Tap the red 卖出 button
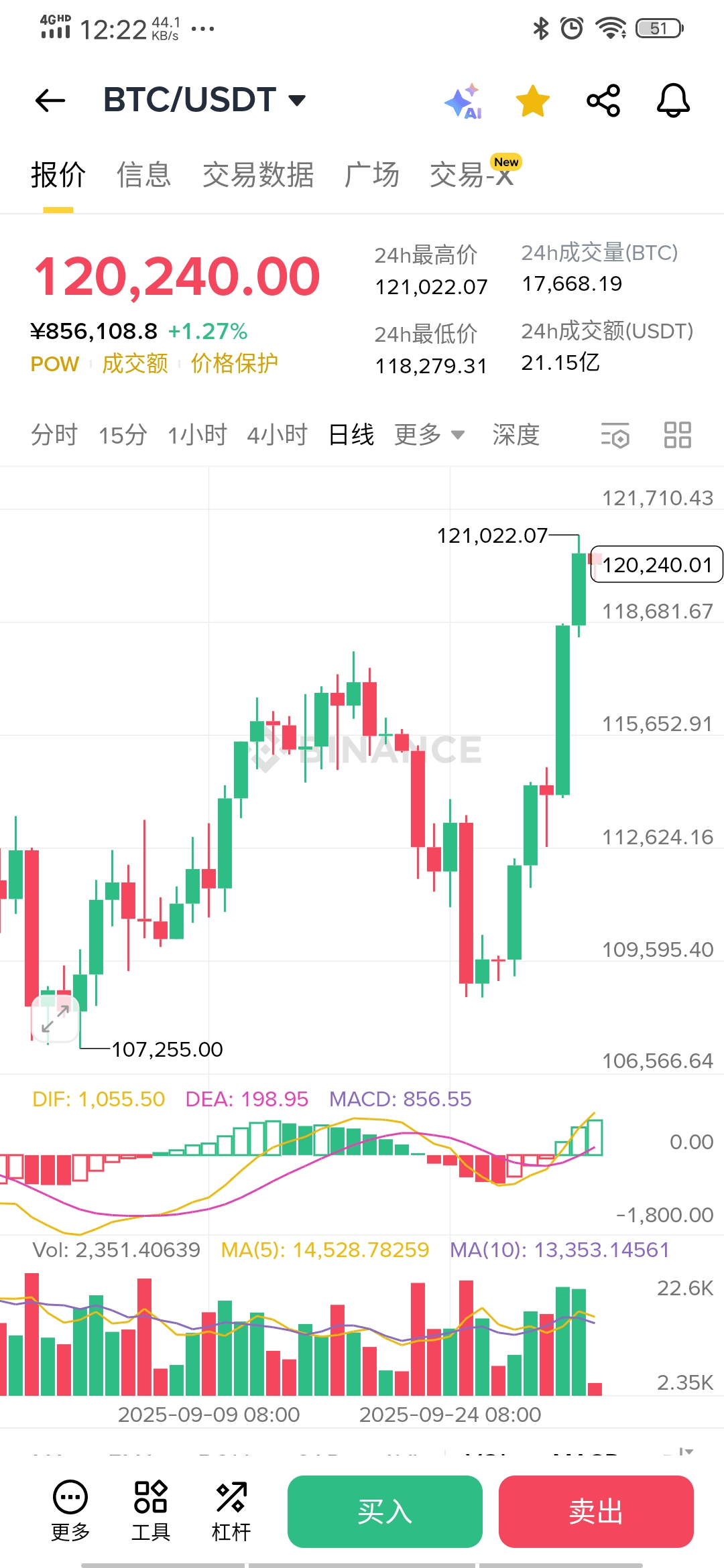This screenshot has height=1568, width=724. 596,1512
